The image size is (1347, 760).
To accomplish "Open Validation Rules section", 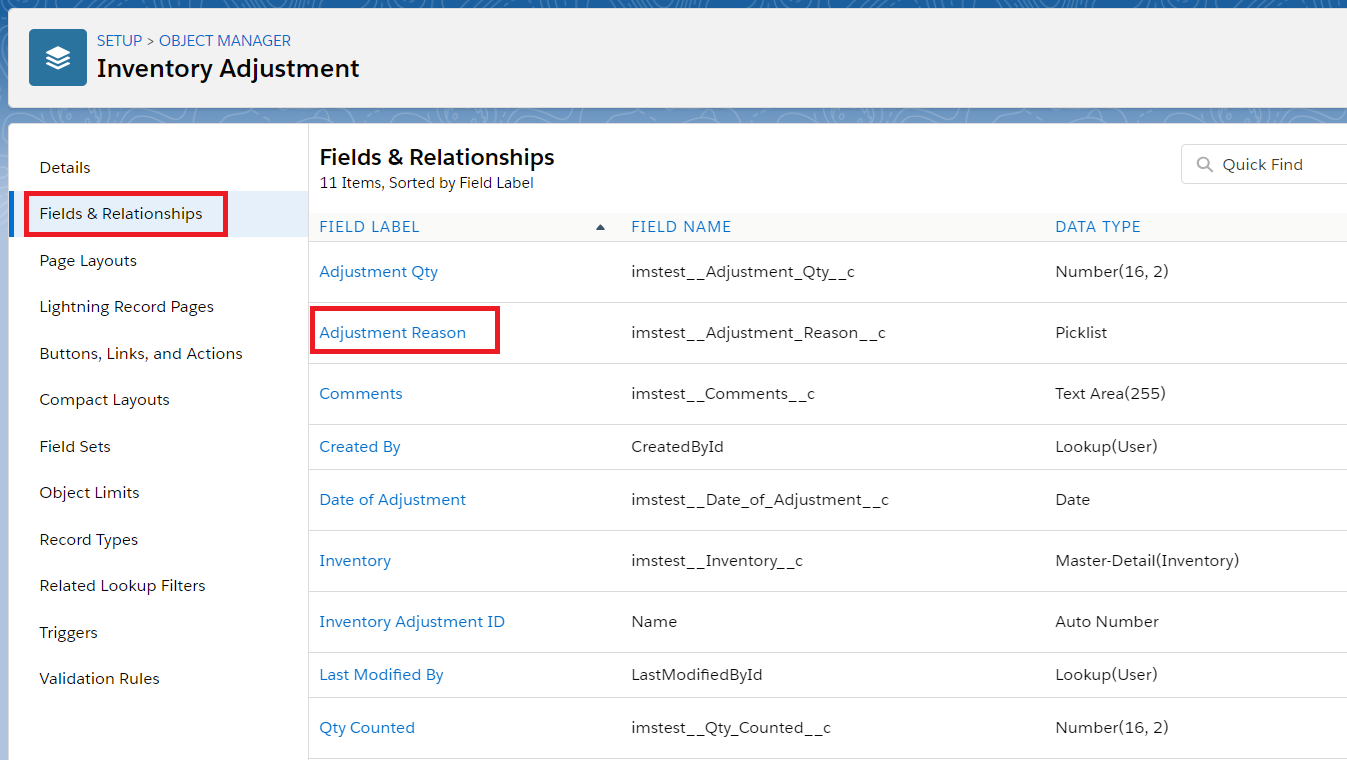I will click(99, 678).
